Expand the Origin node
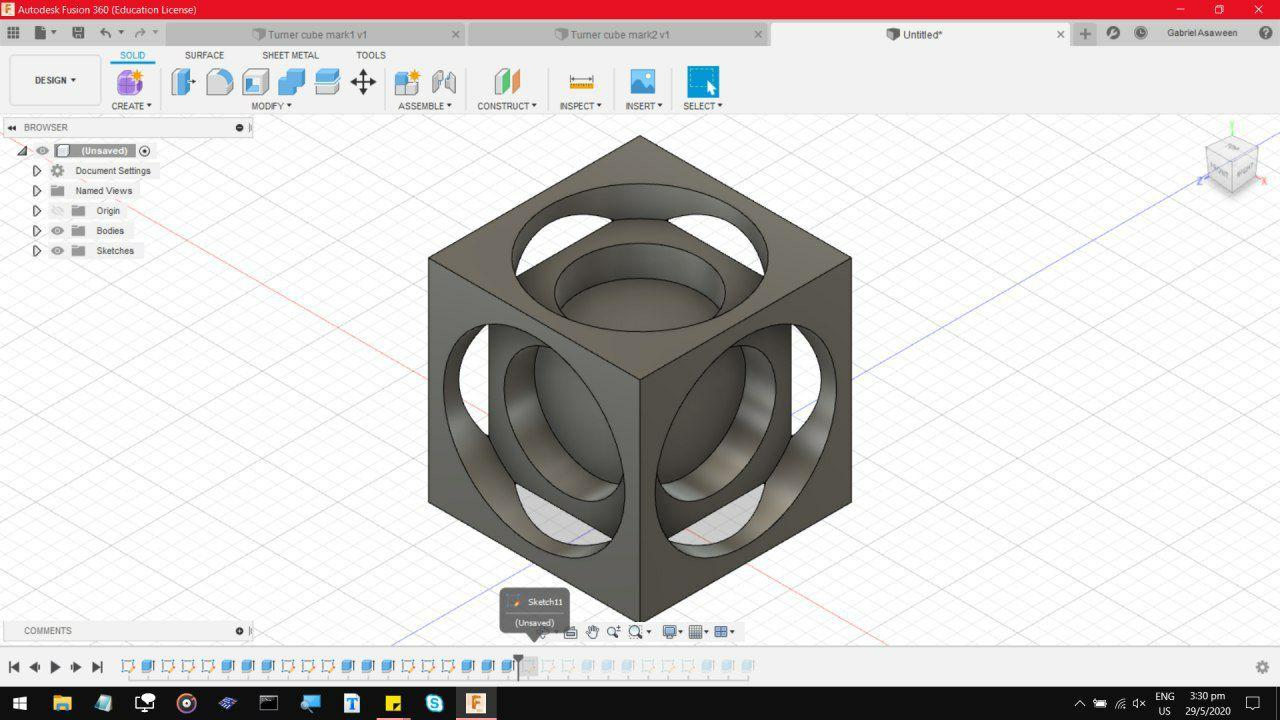The height and width of the screenshot is (720, 1280). click(37, 211)
